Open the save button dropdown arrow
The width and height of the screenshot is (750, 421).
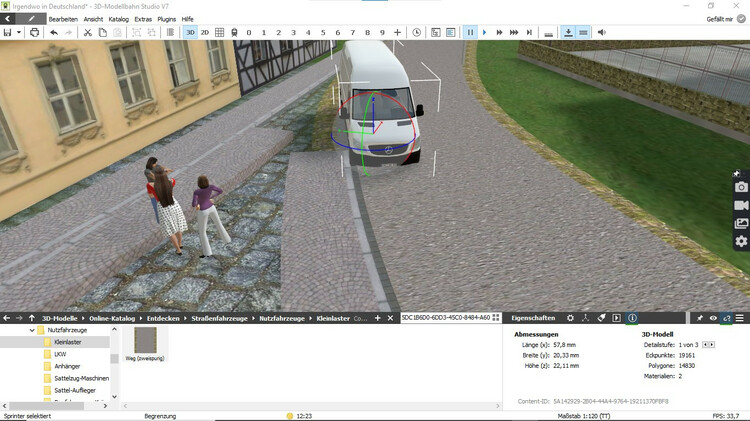[18, 32]
